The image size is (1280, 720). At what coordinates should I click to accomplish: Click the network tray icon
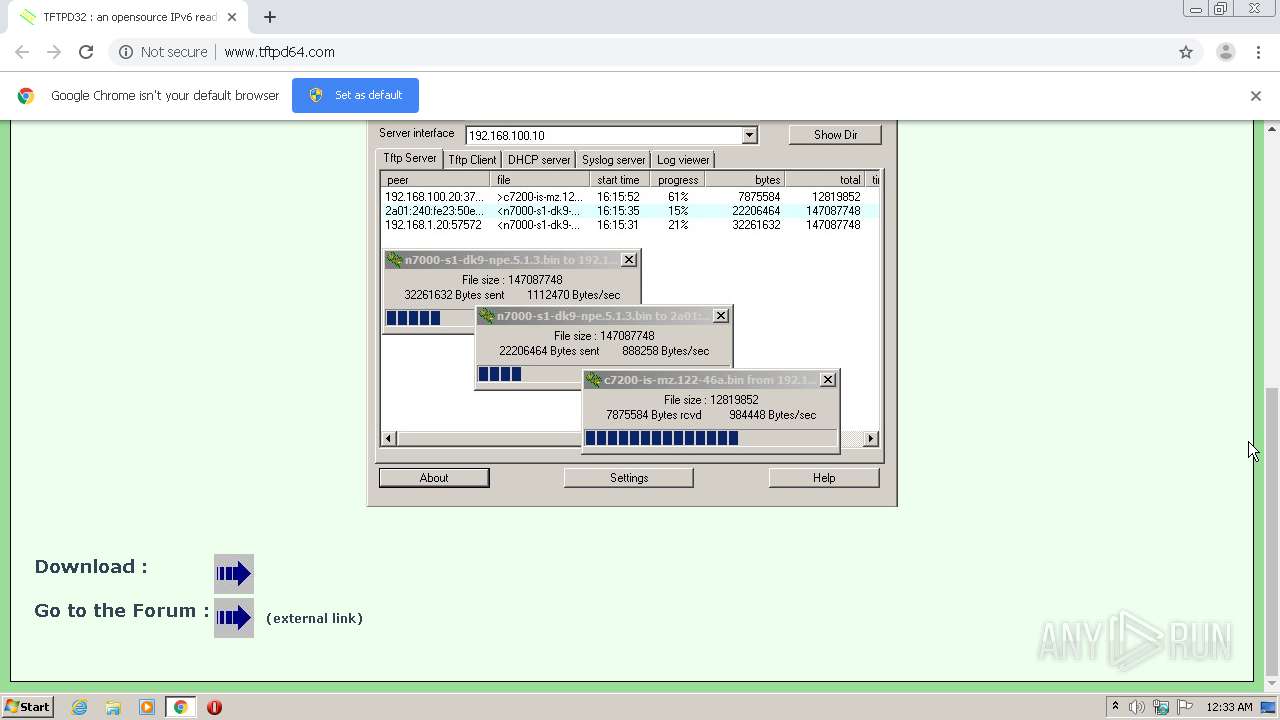click(1161, 707)
